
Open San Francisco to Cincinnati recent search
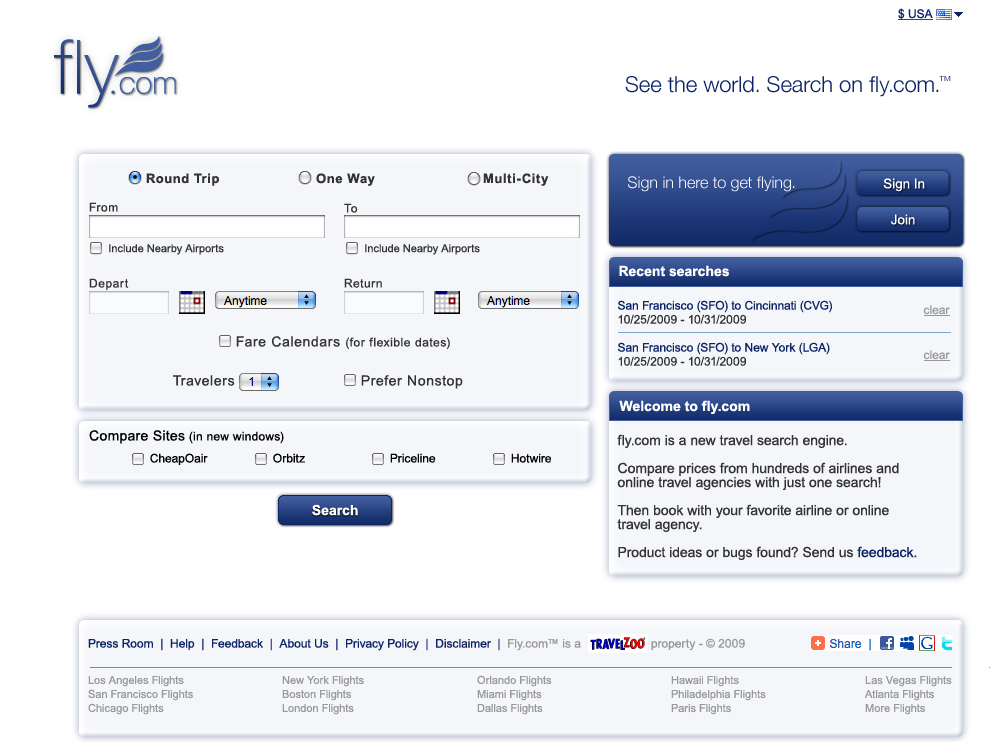724,306
